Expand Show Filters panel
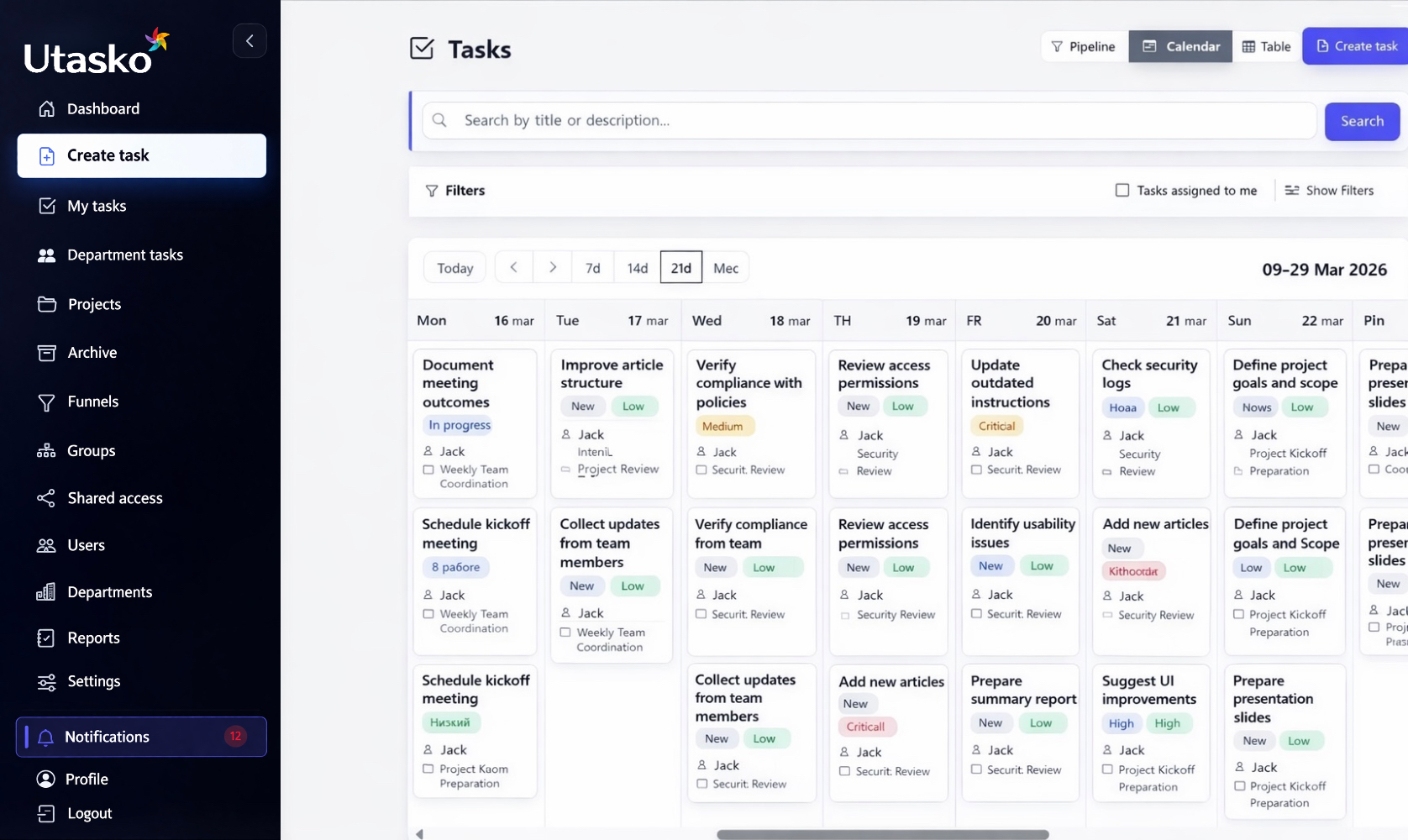 [1329, 191]
